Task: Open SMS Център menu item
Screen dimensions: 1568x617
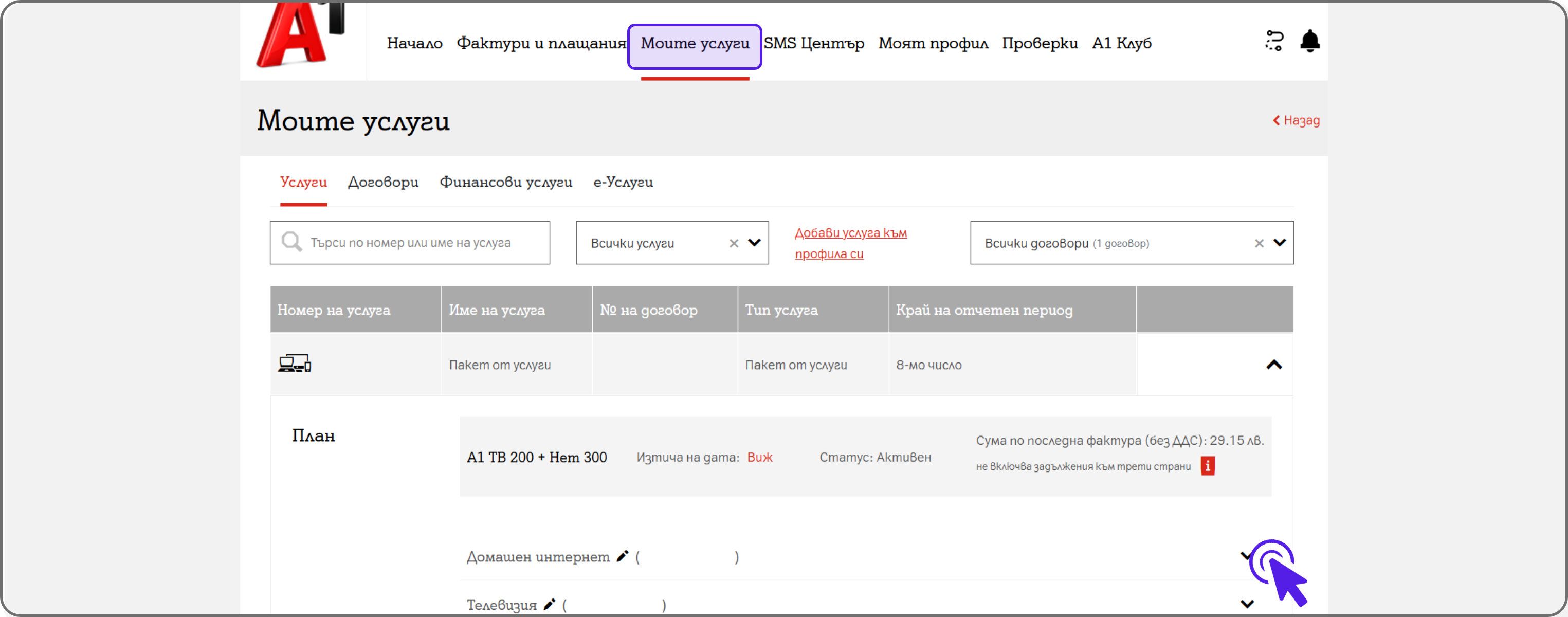Action: (x=814, y=43)
